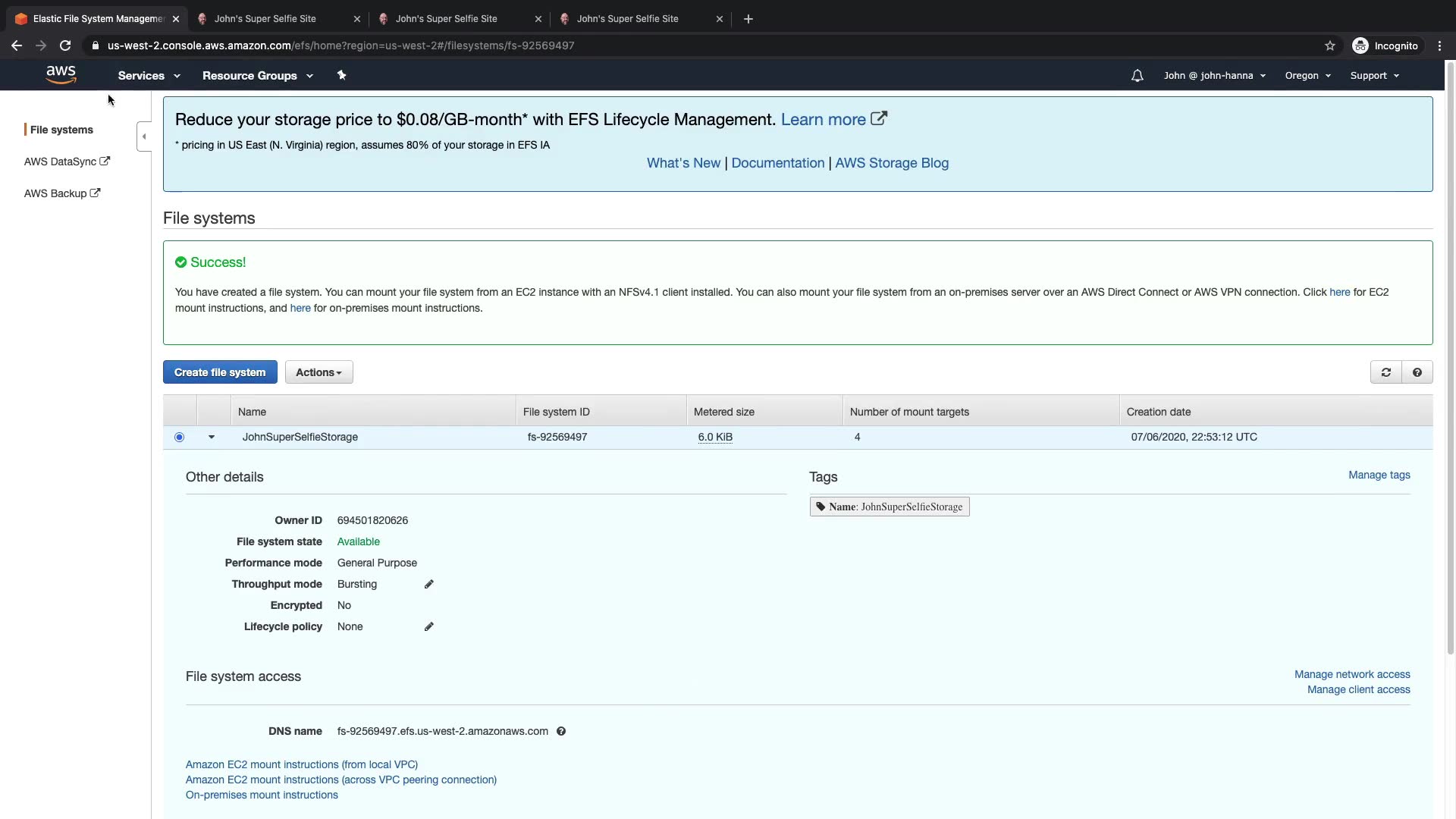Edit Throughput mode with pencil icon
Viewport: 1456px width, 819px height.
pyautogui.click(x=428, y=584)
